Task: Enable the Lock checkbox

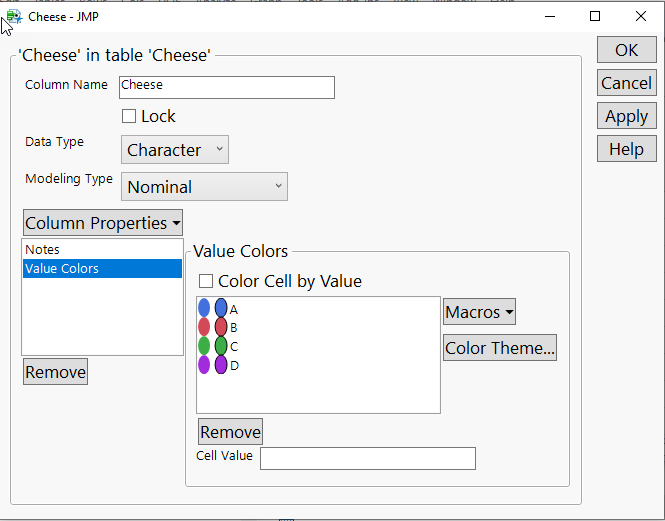Action: pyautogui.click(x=129, y=117)
